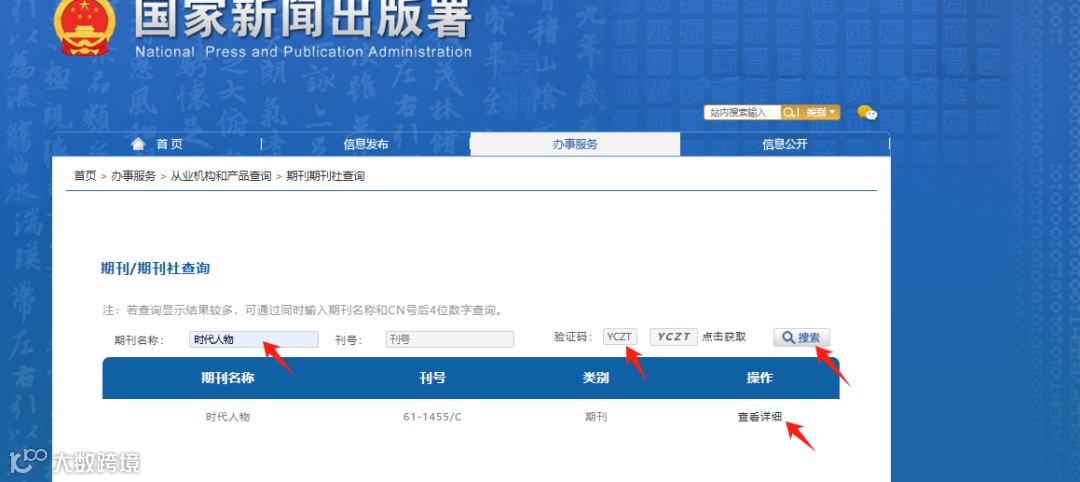Click the 期刊期刊社查询 breadcrumb
Viewport: 1080px width, 482px height.
click(325, 176)
